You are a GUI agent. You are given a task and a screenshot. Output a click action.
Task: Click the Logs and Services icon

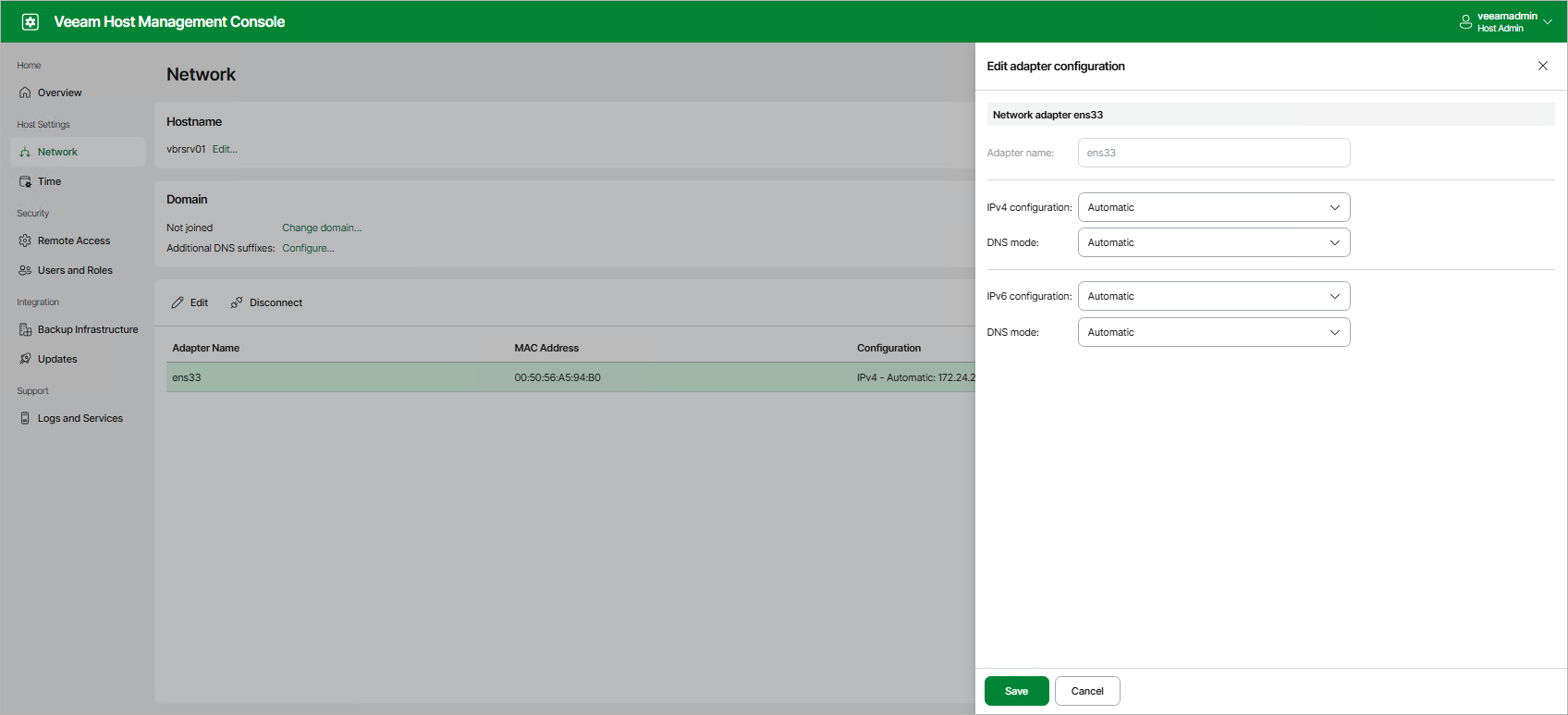[25, 418]
